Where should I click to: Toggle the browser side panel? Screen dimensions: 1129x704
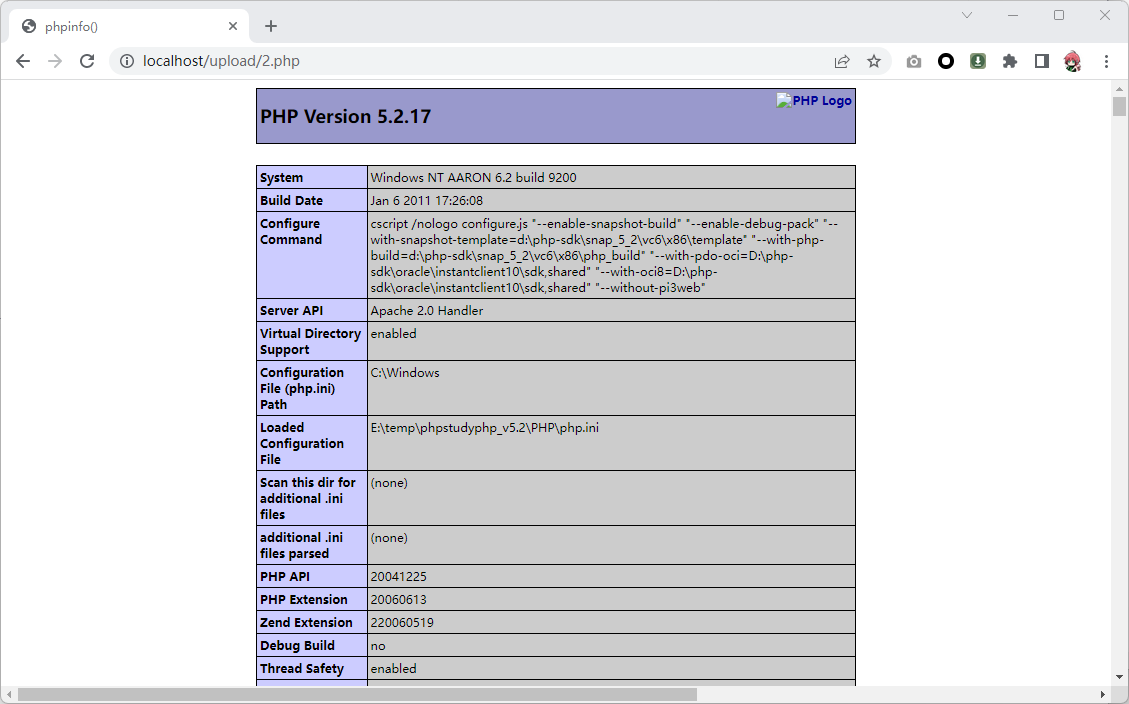coord(1042,61)
